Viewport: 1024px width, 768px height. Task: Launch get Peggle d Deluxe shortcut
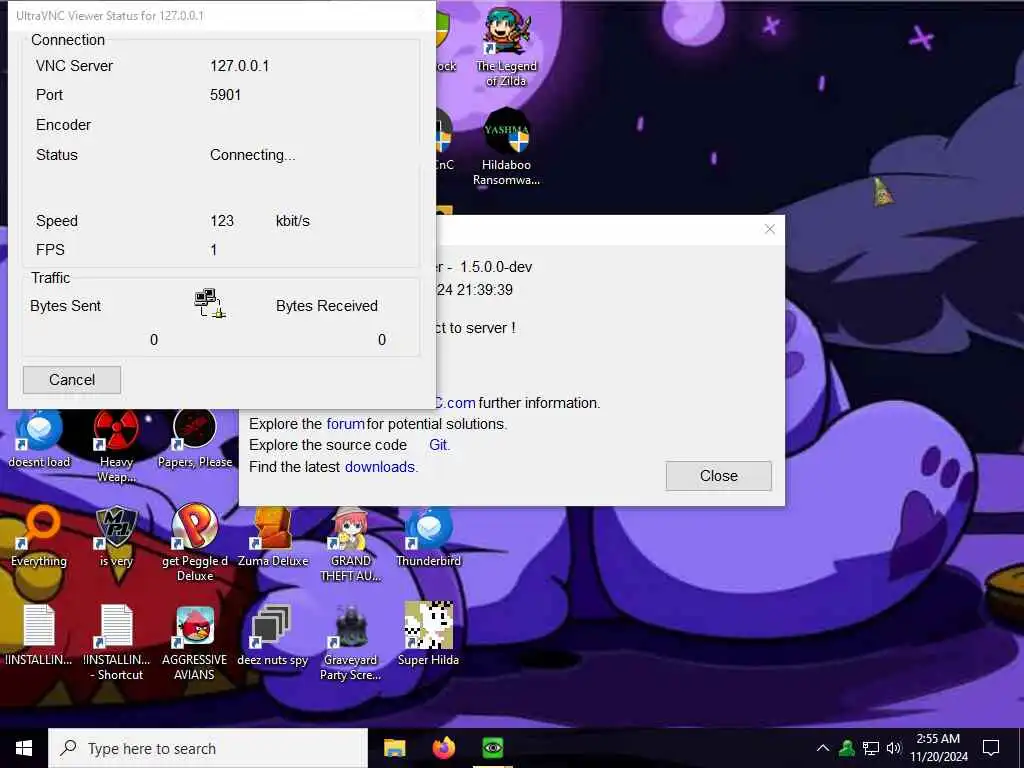[195, 544]
